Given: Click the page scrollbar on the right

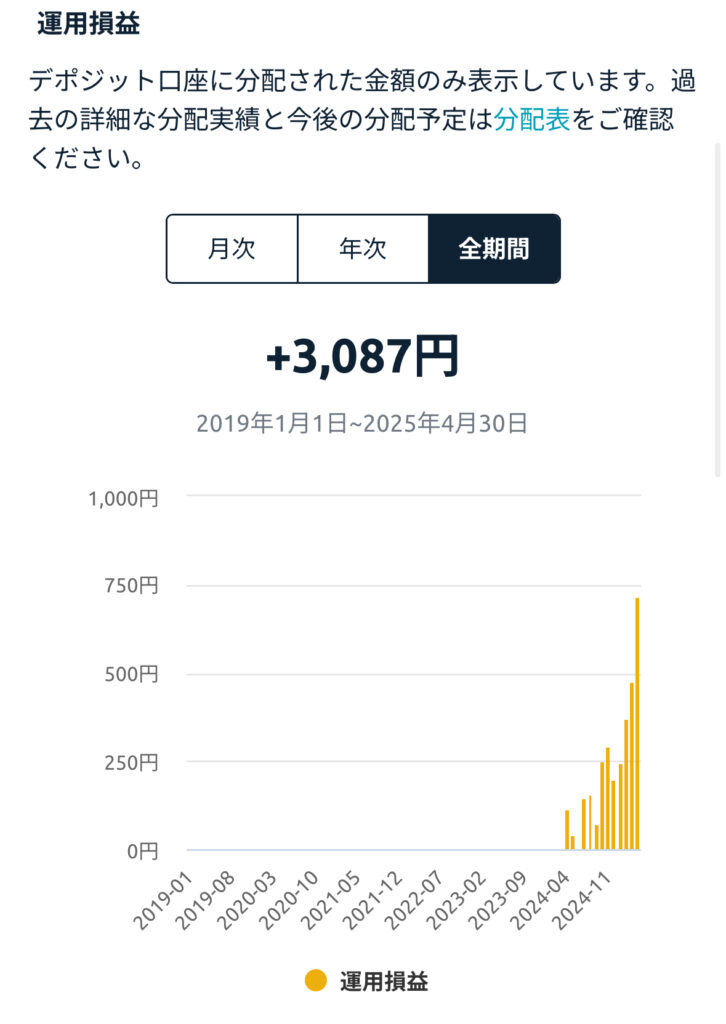Looking at the screenshot, I should click(719, 310).
